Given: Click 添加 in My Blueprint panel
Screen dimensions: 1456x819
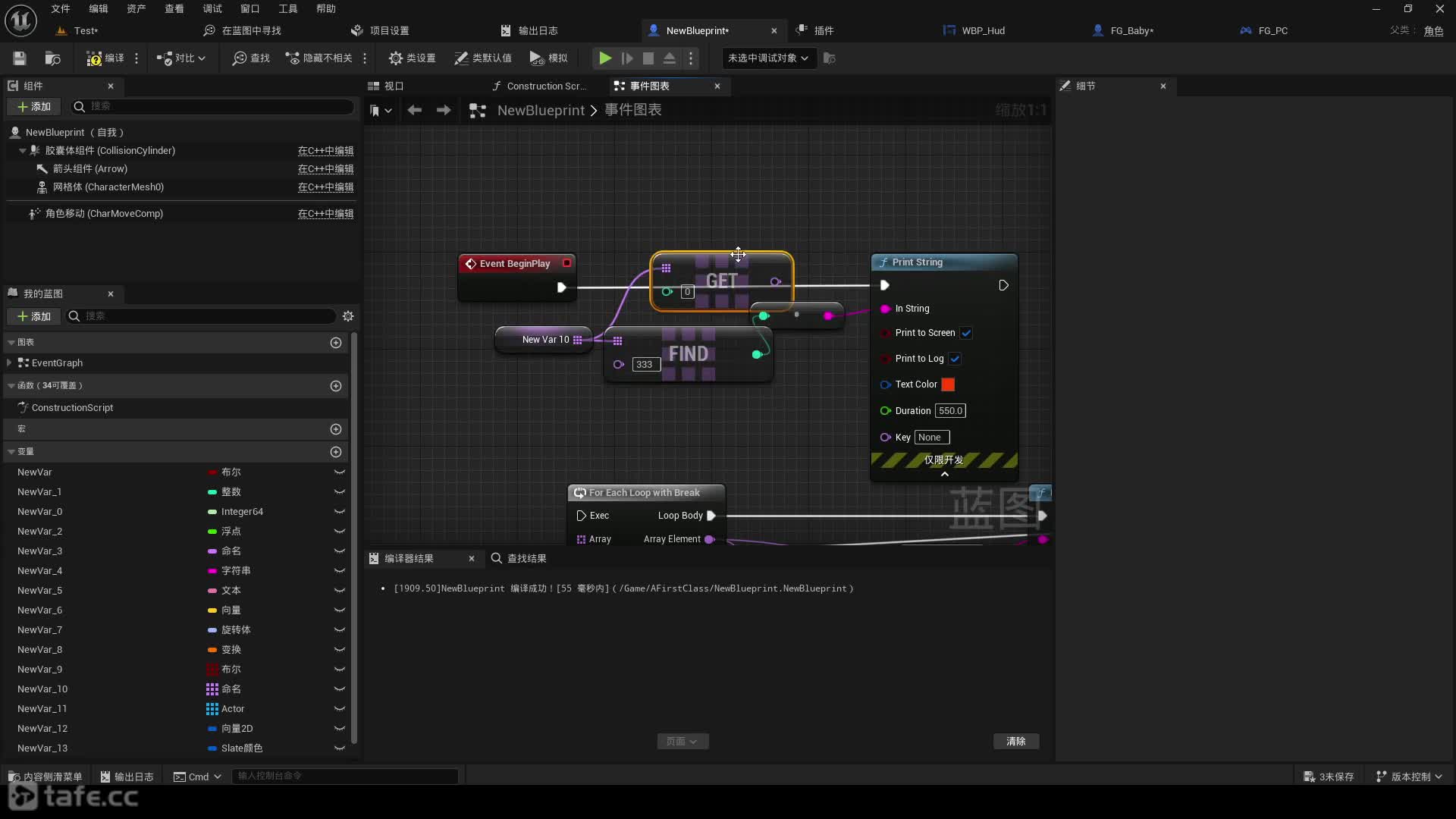Looking at the screenshot, I should [x=34, y=316].
